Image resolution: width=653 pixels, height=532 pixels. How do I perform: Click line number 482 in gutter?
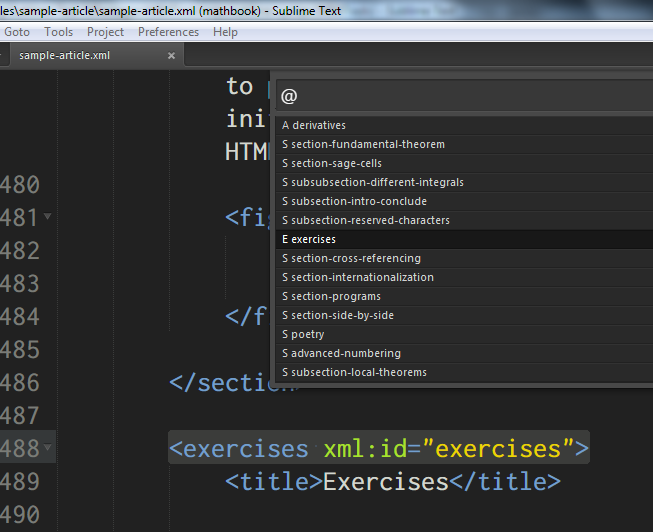[20, 251]
